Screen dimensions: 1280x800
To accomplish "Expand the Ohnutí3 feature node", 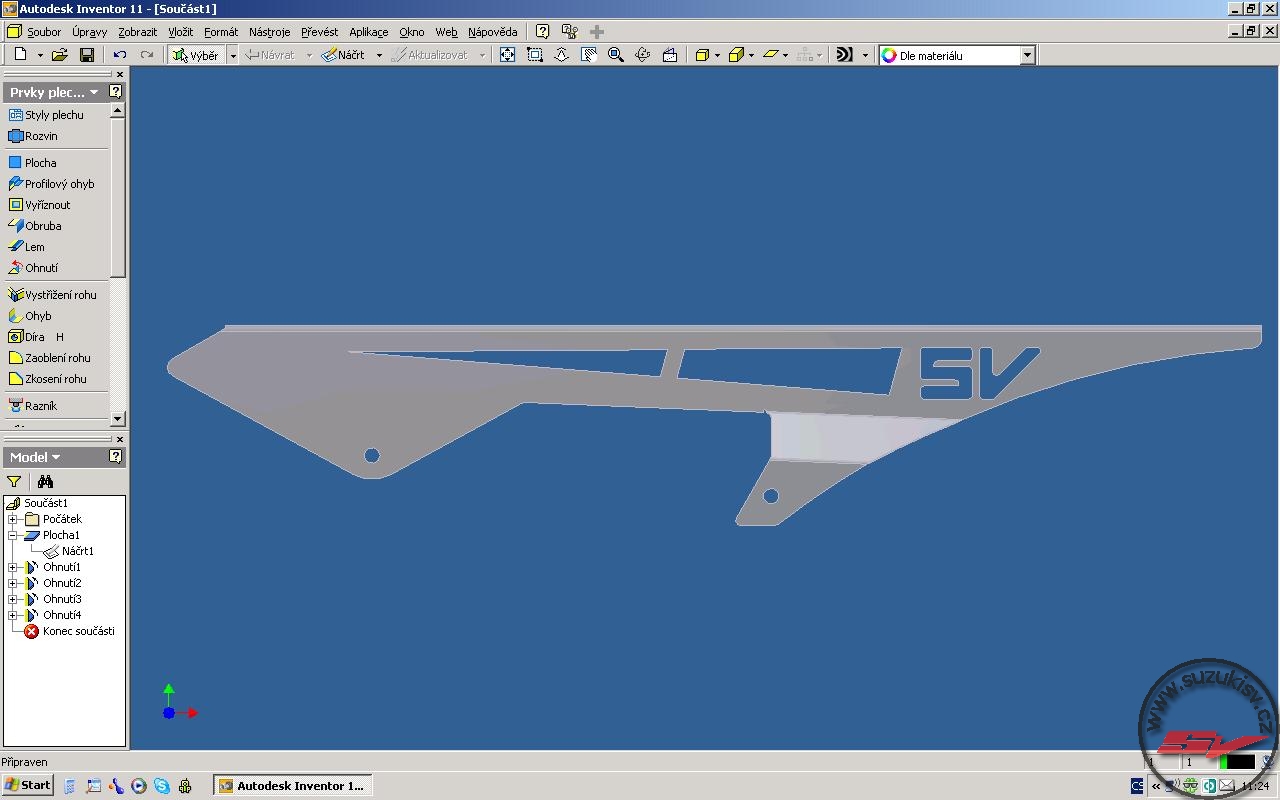I will 12,599.
